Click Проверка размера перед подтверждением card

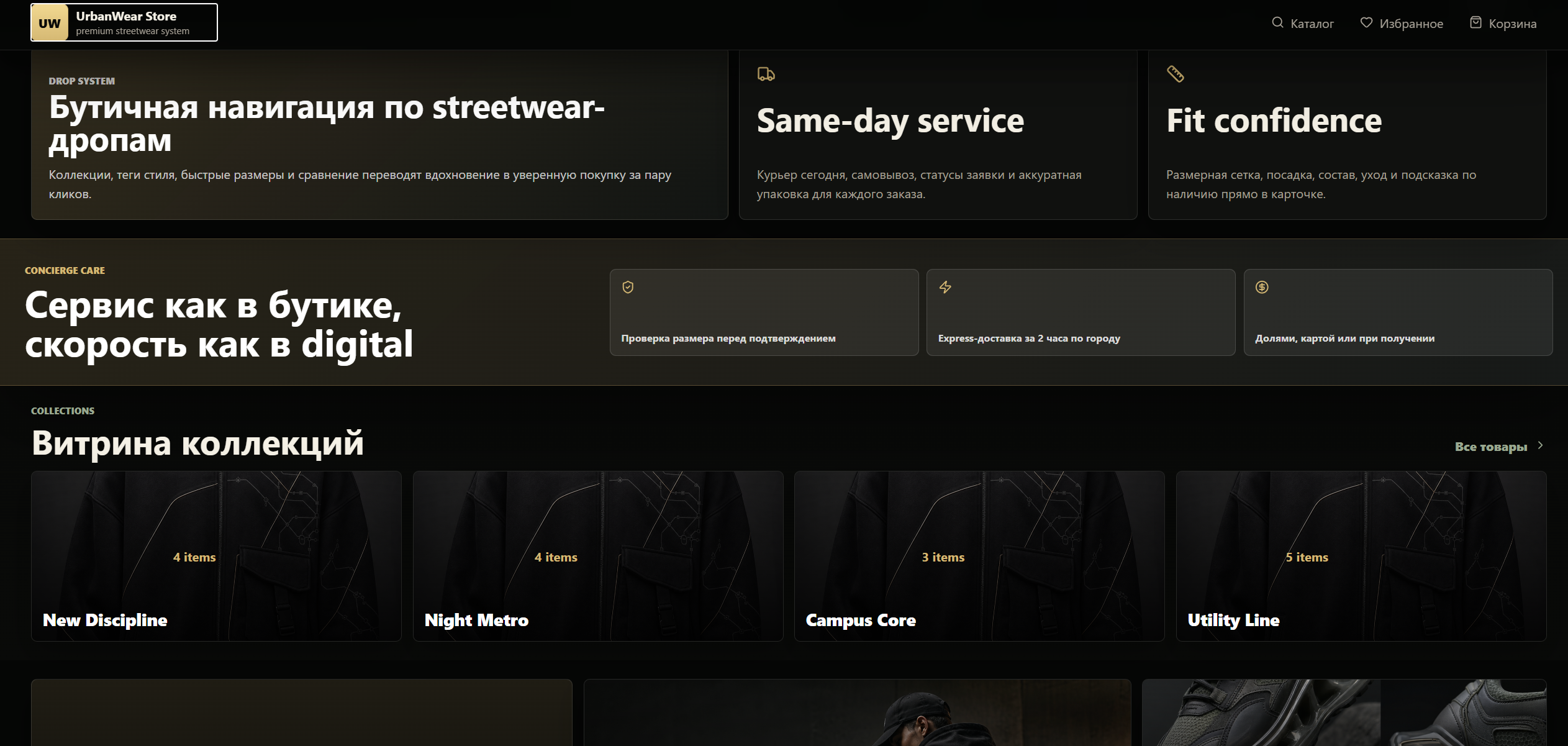point(764,312)
